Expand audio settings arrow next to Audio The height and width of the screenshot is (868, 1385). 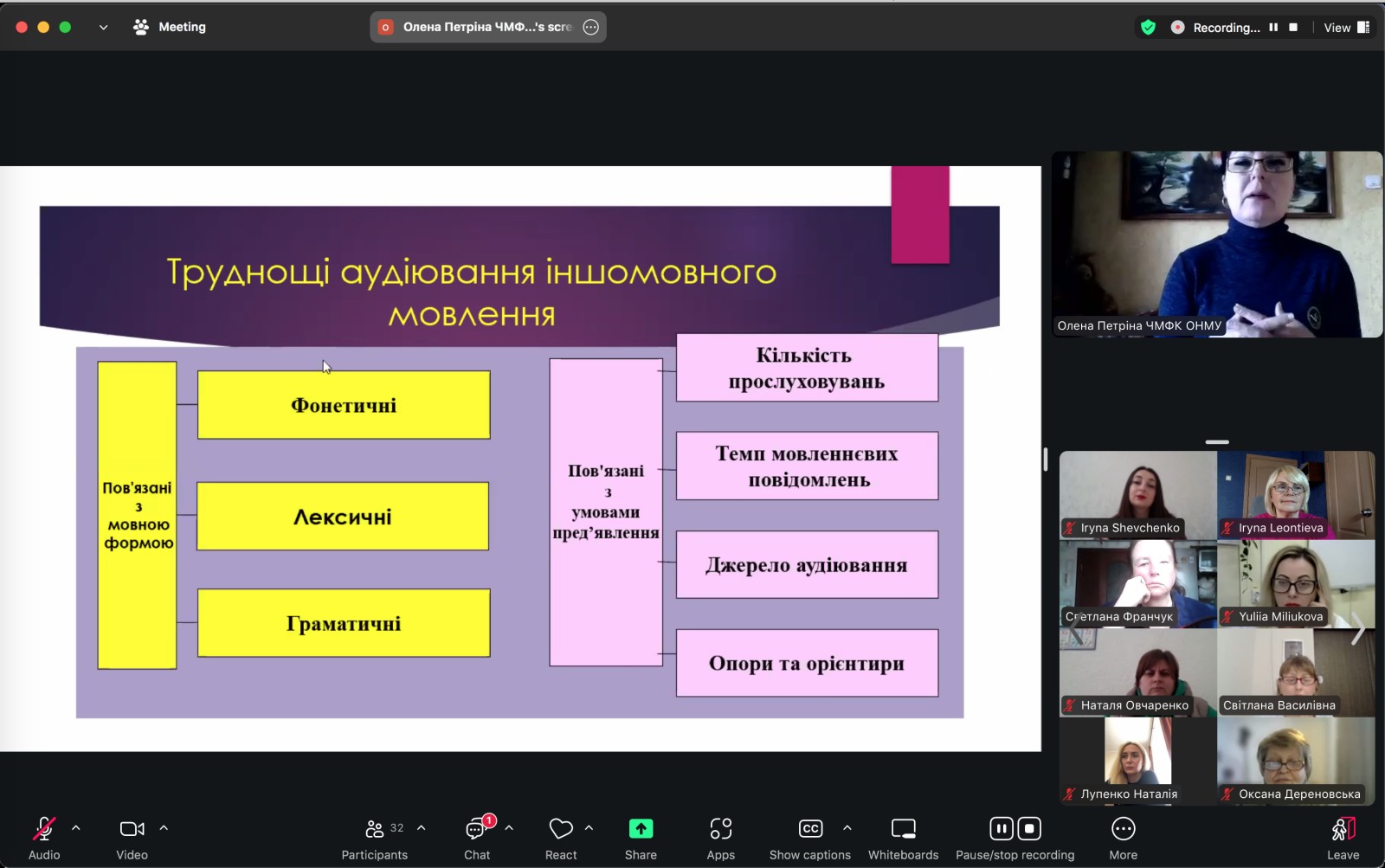pyautogui.click(x=76, y=828)
